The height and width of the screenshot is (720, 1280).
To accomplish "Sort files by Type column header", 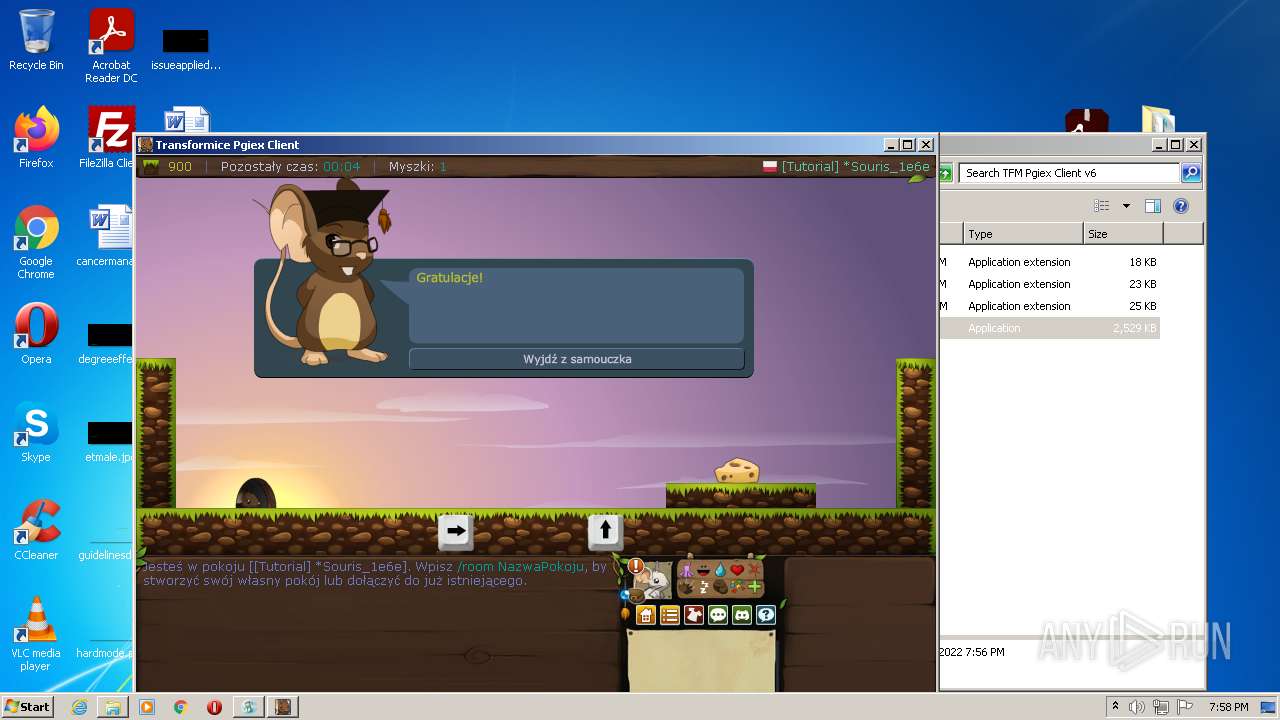I will point(1024,234).
